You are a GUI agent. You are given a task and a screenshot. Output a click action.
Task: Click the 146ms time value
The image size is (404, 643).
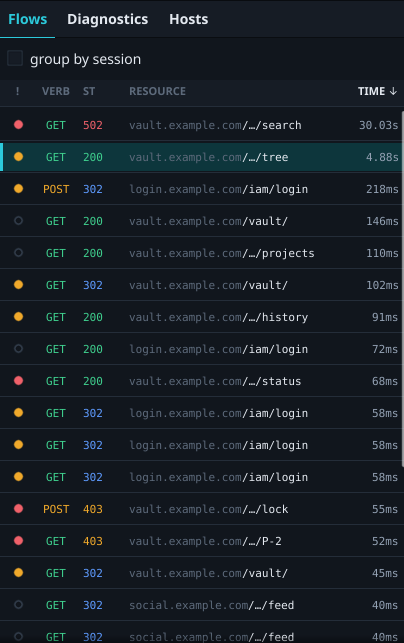[382, 221]
